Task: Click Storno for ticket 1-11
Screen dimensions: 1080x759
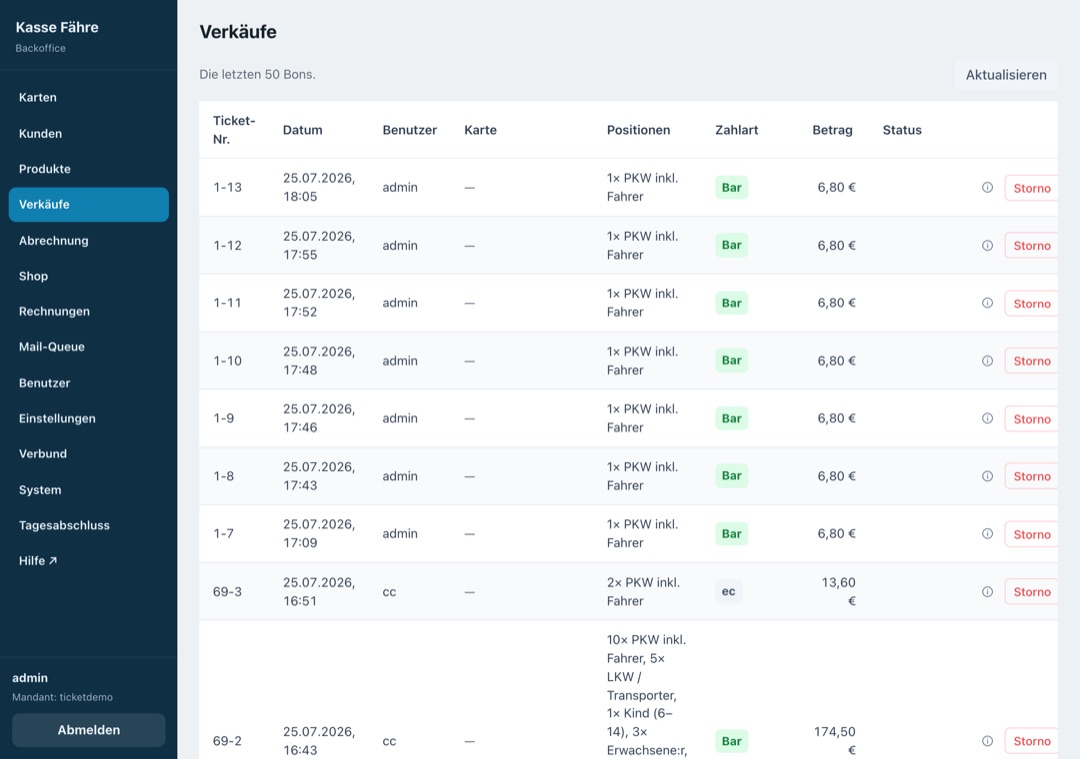Action: [x=1031, y=304]
